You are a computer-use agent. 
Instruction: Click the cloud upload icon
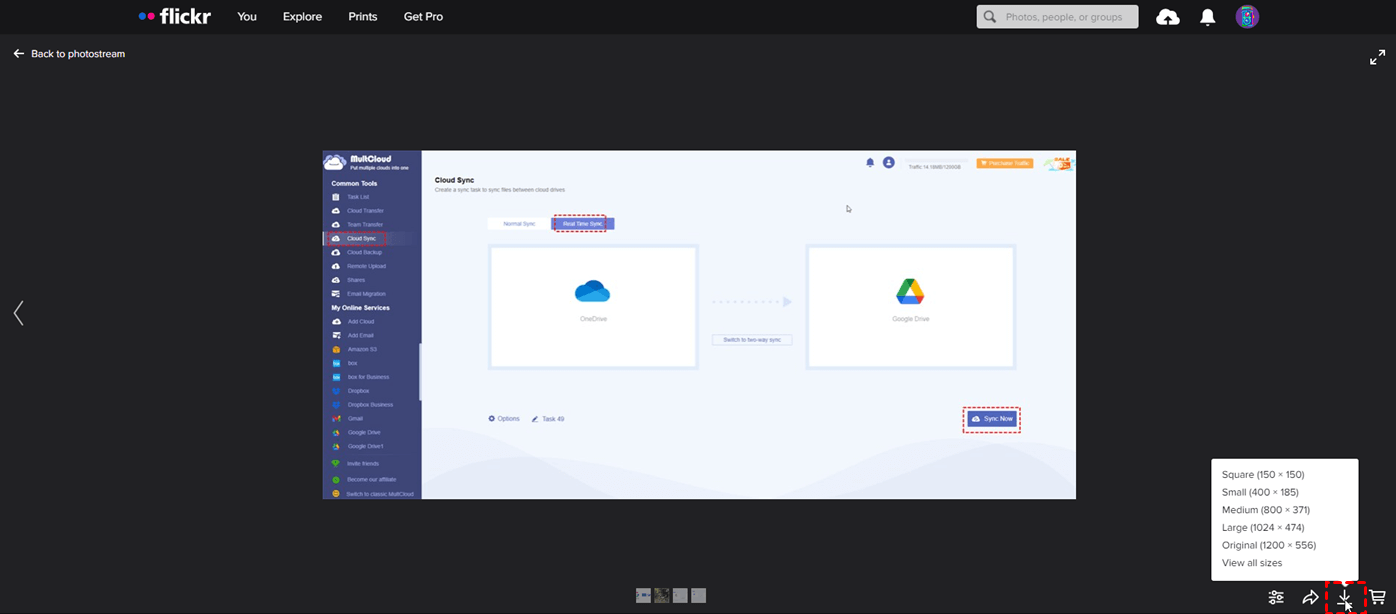[1168, 17]
